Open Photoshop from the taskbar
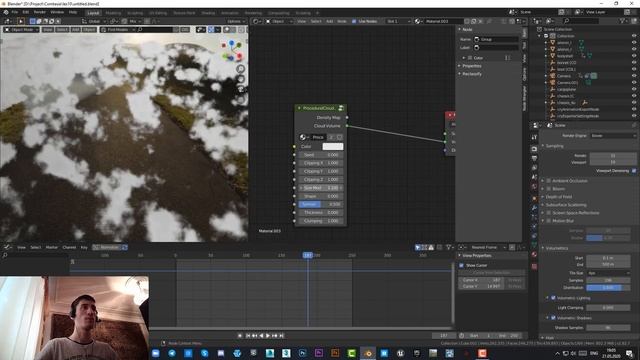 [302, 353]
